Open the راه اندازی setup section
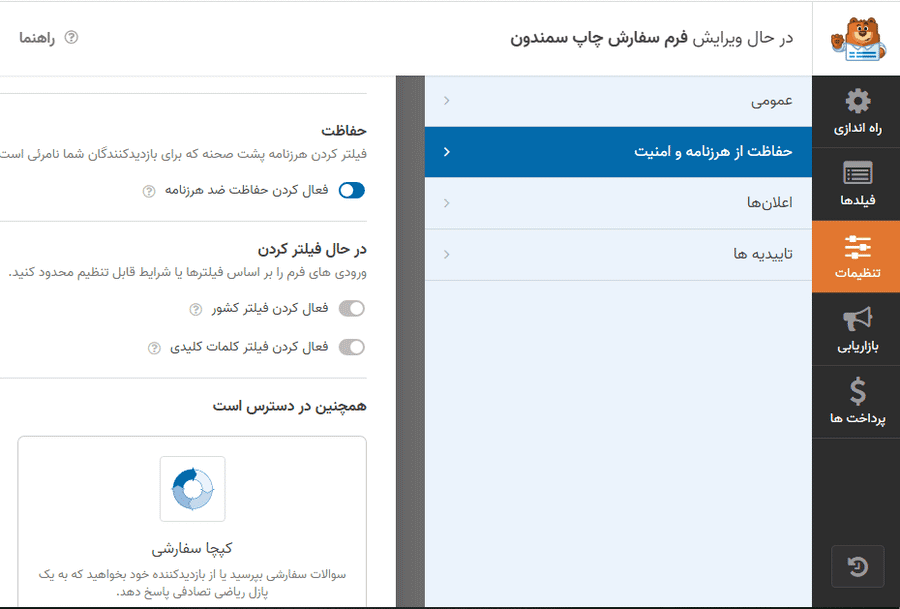This screenshot has width=900, height=609. pos(856,113)
